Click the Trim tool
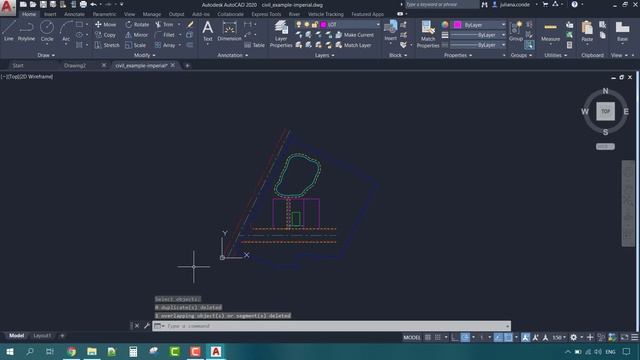The image size is (640, 360). (x=164, y=24)
